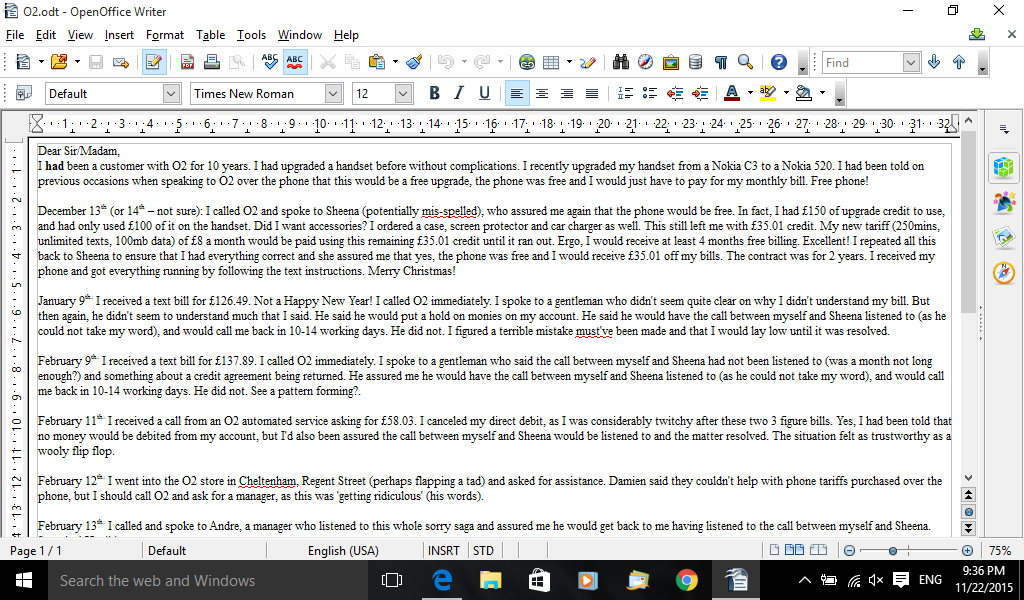Click the Document as E-mail icon
The height and width of the screenshot is (600, 1024).
121,62
